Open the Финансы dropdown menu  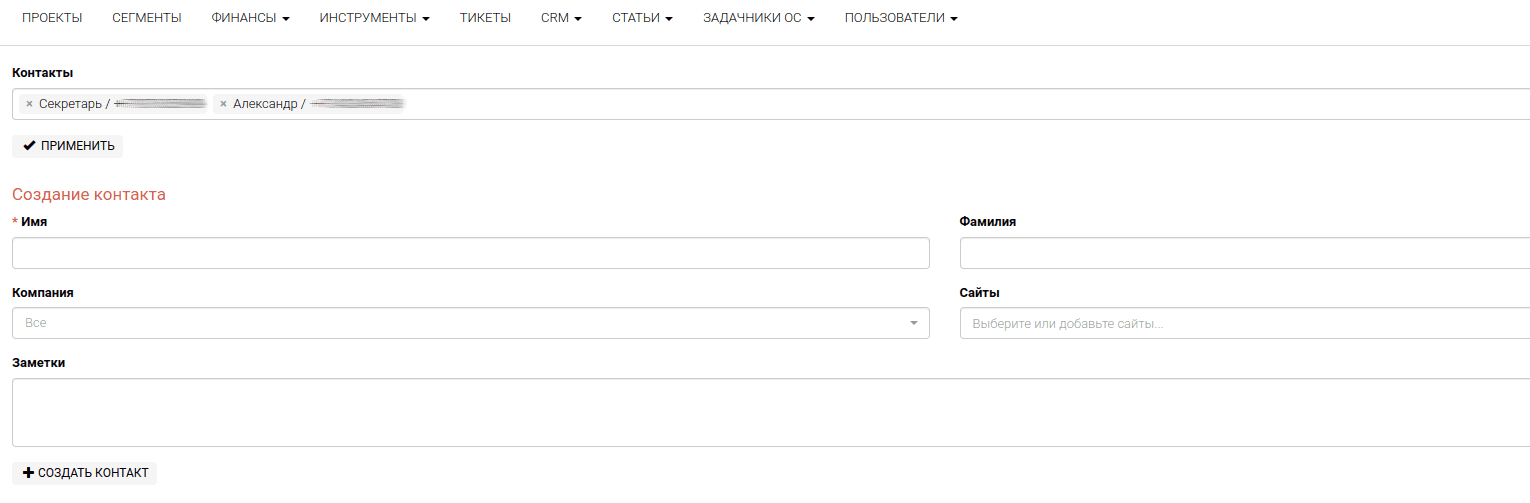(x=250, y=18)
